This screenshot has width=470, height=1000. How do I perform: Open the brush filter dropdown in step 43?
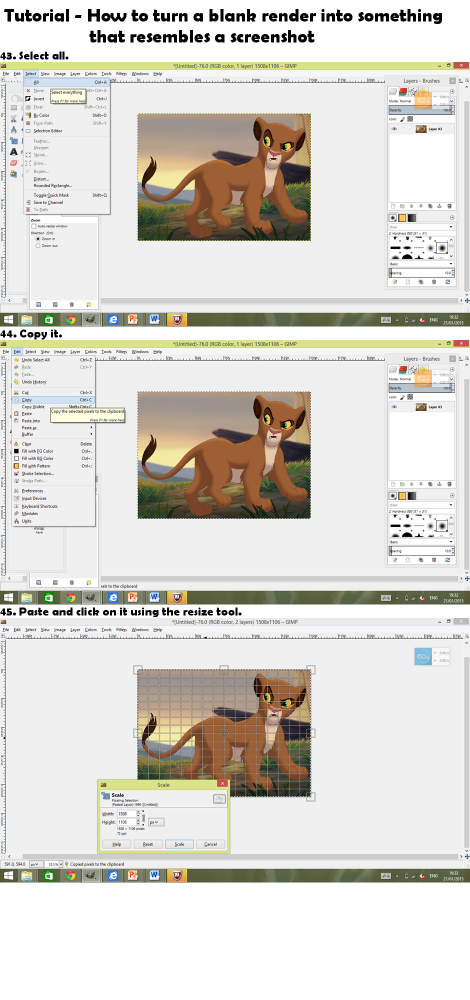pos(422,226)
